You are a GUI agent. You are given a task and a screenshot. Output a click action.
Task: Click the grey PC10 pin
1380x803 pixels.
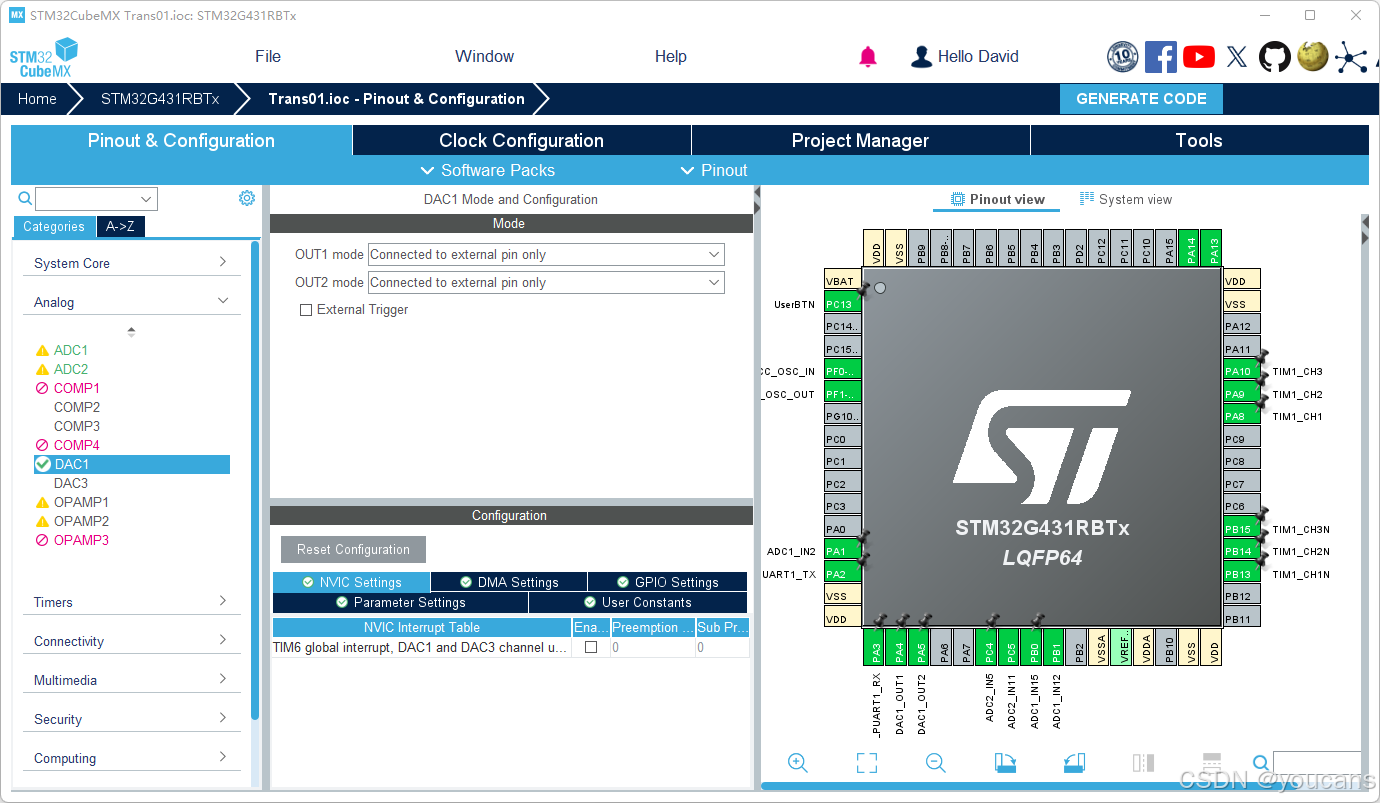pyautogui.click(x=1146, y=247)
